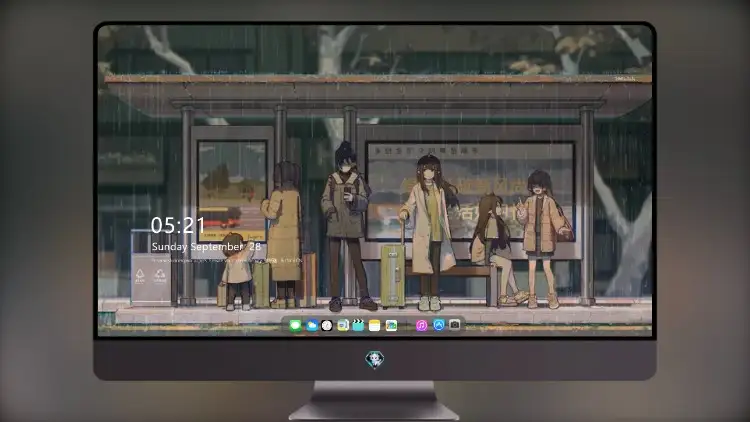Click the 05:21 clock widget
Image resolution: width=750 pixels, height=422 pixels.
point(178,225)
